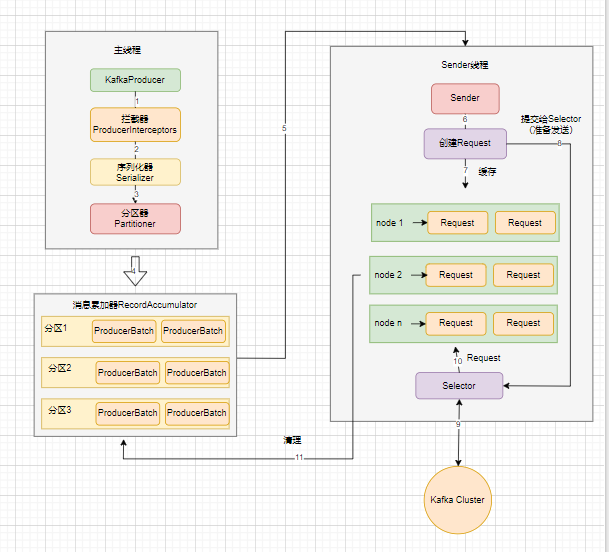Image resolution: width=609 pixels, height=552 pixels.
Task: Click the 分区1 label
Action: [56, 328]
